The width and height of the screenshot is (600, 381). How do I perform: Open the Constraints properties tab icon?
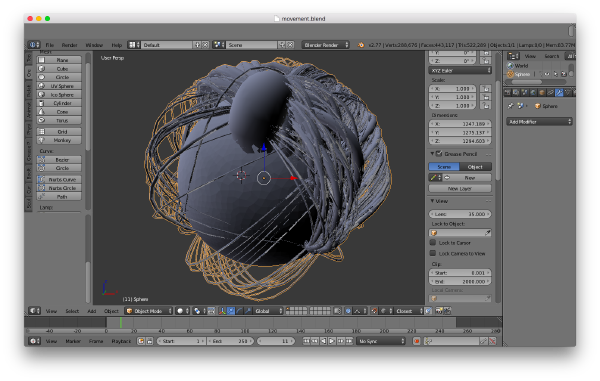[x=551, y=92]
